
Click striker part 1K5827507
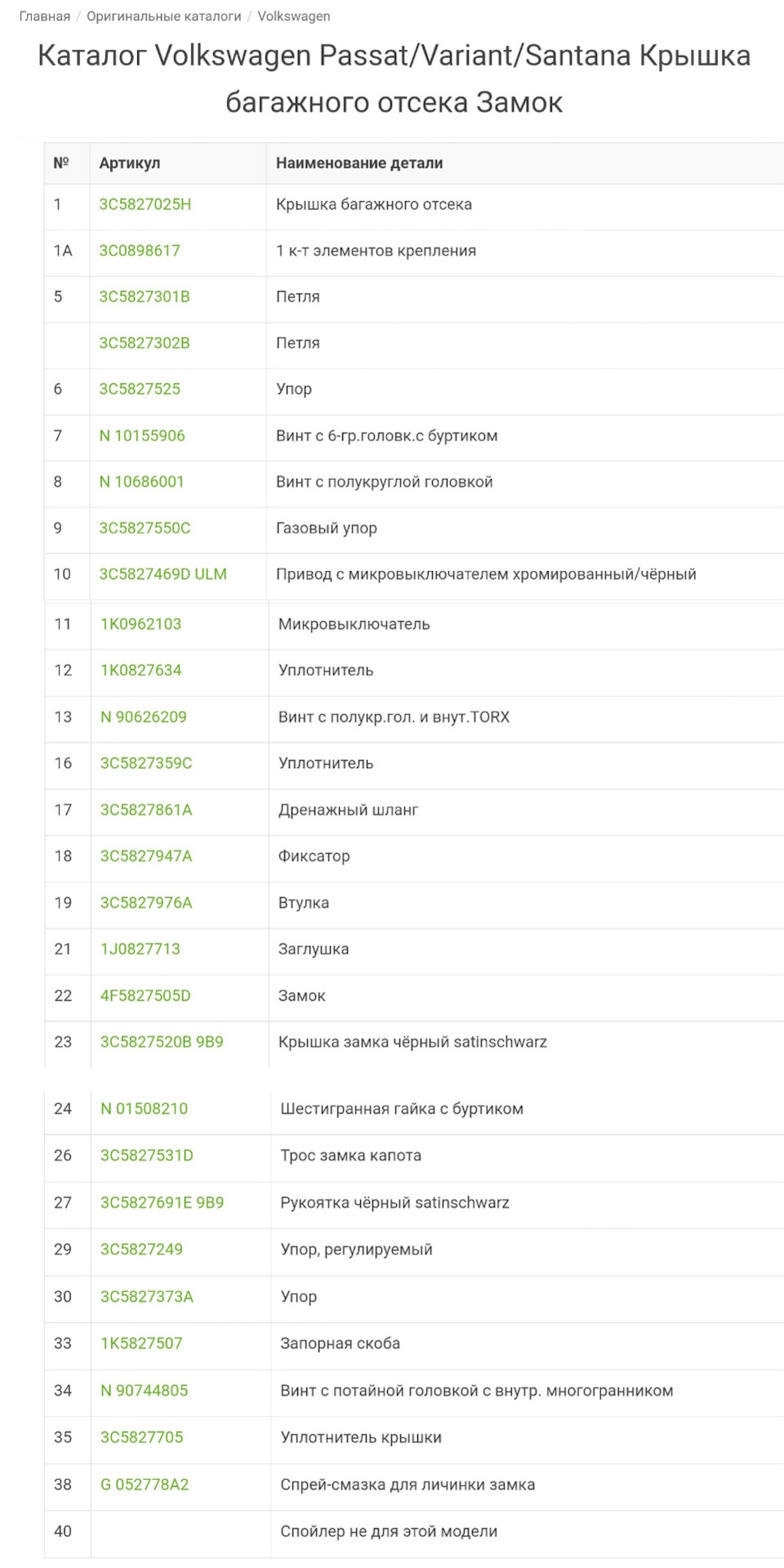pos(141,1343)
